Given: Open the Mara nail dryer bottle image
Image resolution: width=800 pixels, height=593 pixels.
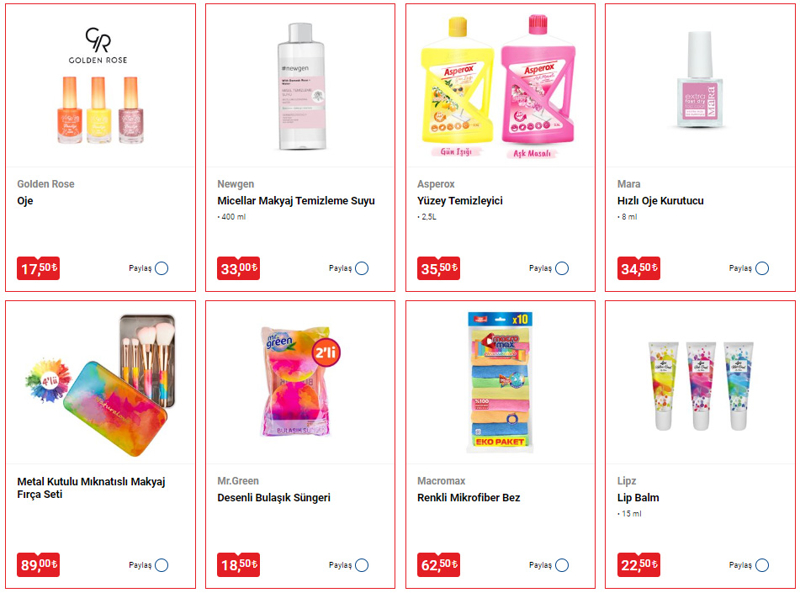Looking at the screenshot, I should tap(699, 79).
